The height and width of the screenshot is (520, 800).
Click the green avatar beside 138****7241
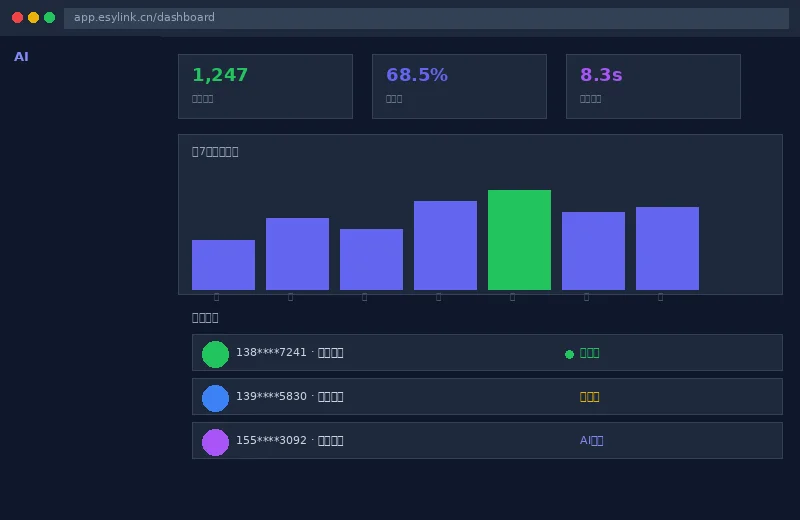point(215,354)
